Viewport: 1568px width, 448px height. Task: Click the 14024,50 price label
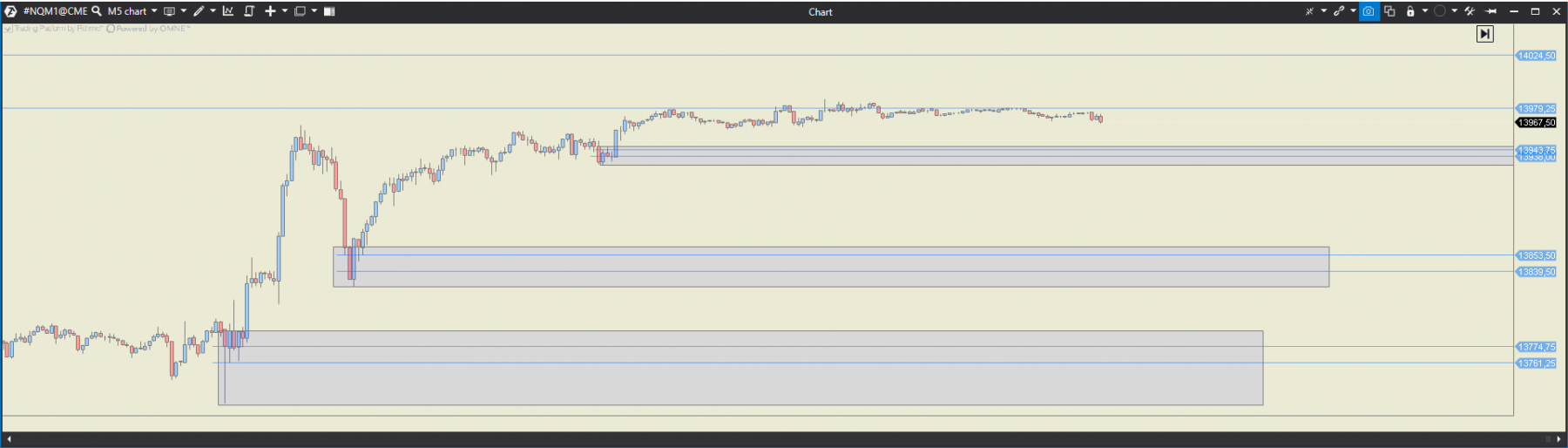click(x=1537, y=56)
